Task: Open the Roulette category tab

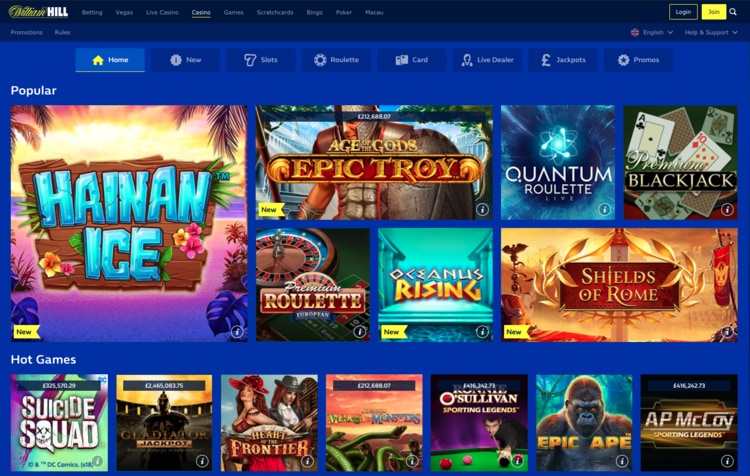Action: [x=336, y=60]
